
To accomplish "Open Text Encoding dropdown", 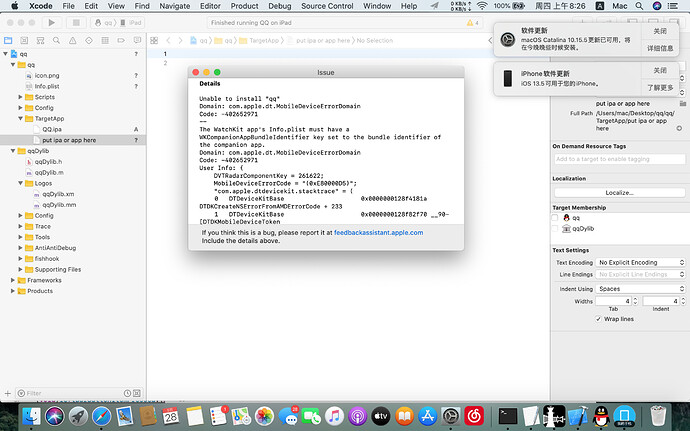I will click(x=640, y=262).
